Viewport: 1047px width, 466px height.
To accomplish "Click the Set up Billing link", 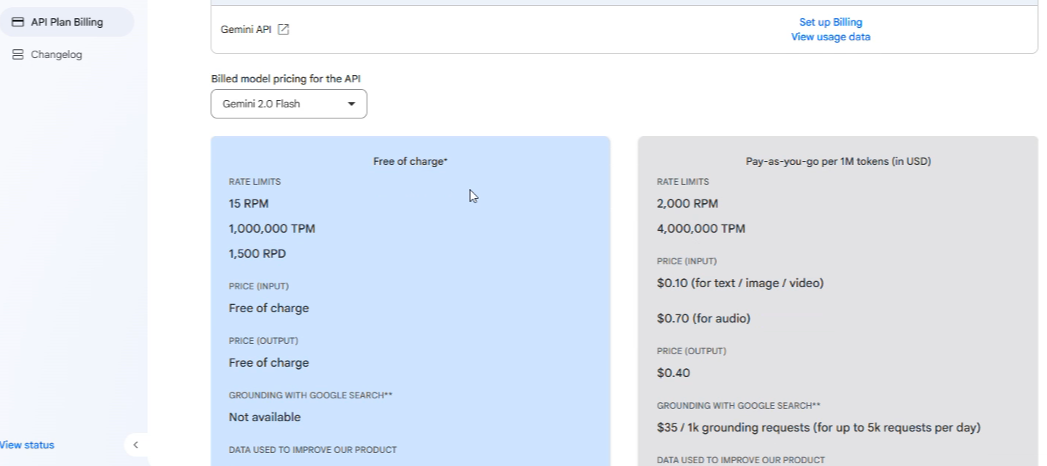I will (x=831, y=22).
